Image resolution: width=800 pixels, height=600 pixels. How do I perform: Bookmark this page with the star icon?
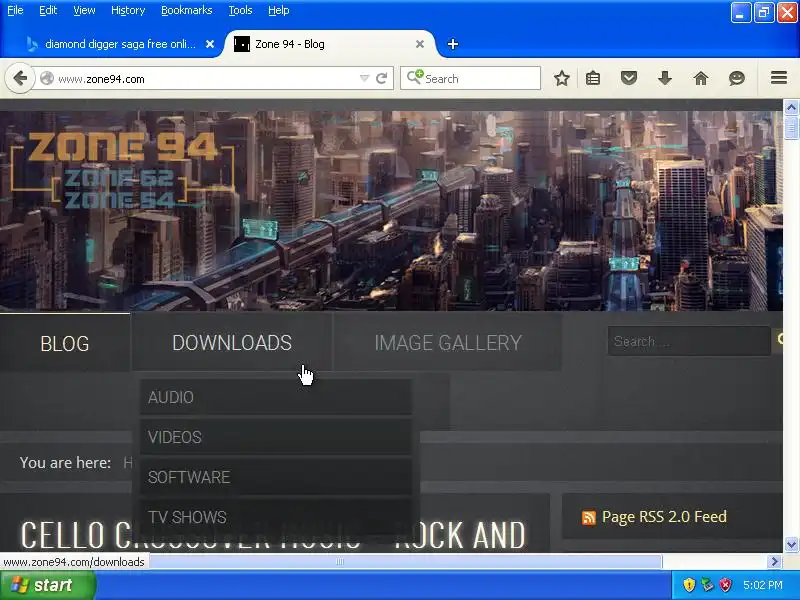coord(561,79)
